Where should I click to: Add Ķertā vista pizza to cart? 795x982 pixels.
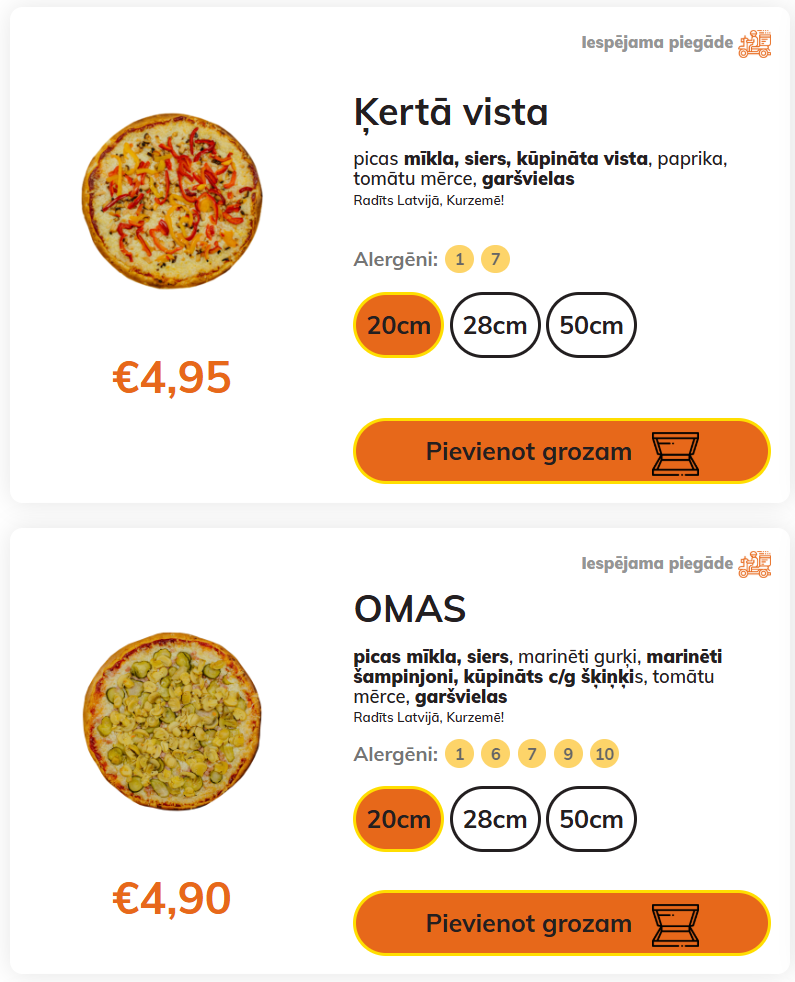(x=530, y=451)
